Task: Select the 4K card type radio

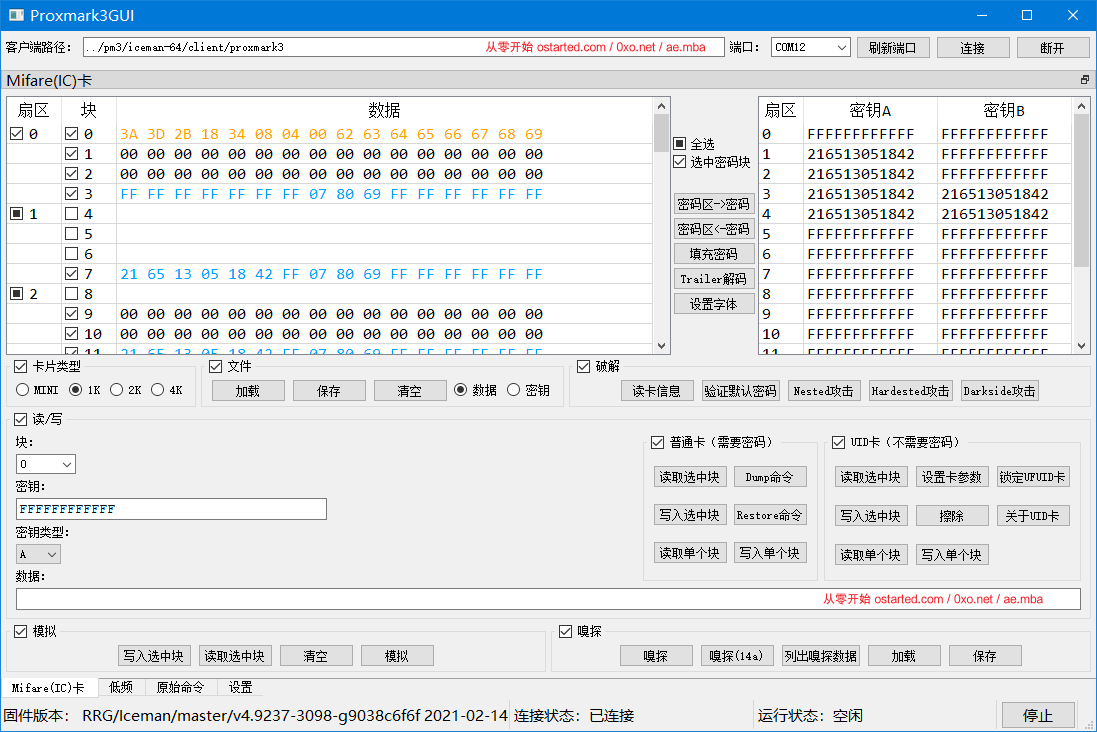Action: 157,390
